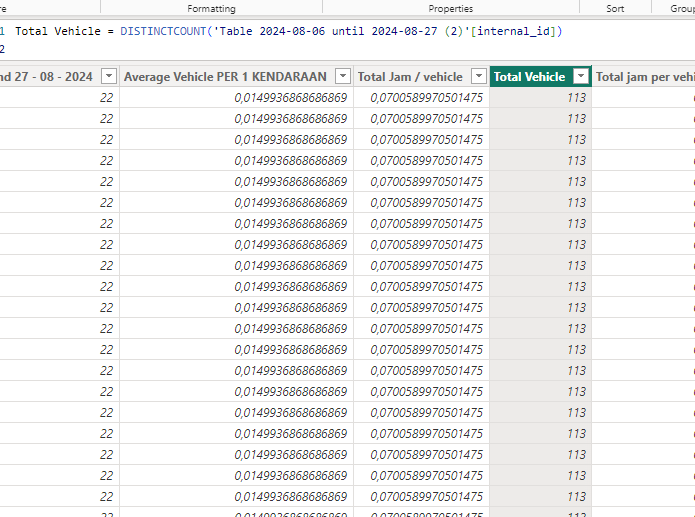This screenshot has width=695, height=517.
Task: Click the DISTINCTCOUNT function name in formula
Action: pyautogui.click(x=163, y=31)
